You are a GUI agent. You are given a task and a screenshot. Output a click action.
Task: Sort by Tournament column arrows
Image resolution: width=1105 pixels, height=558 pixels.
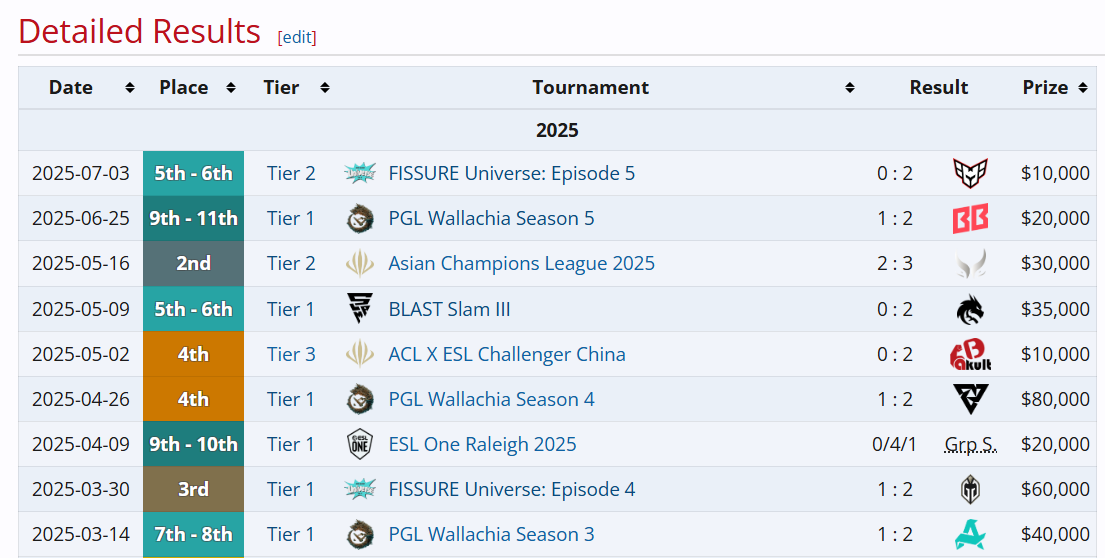[850, 87]
